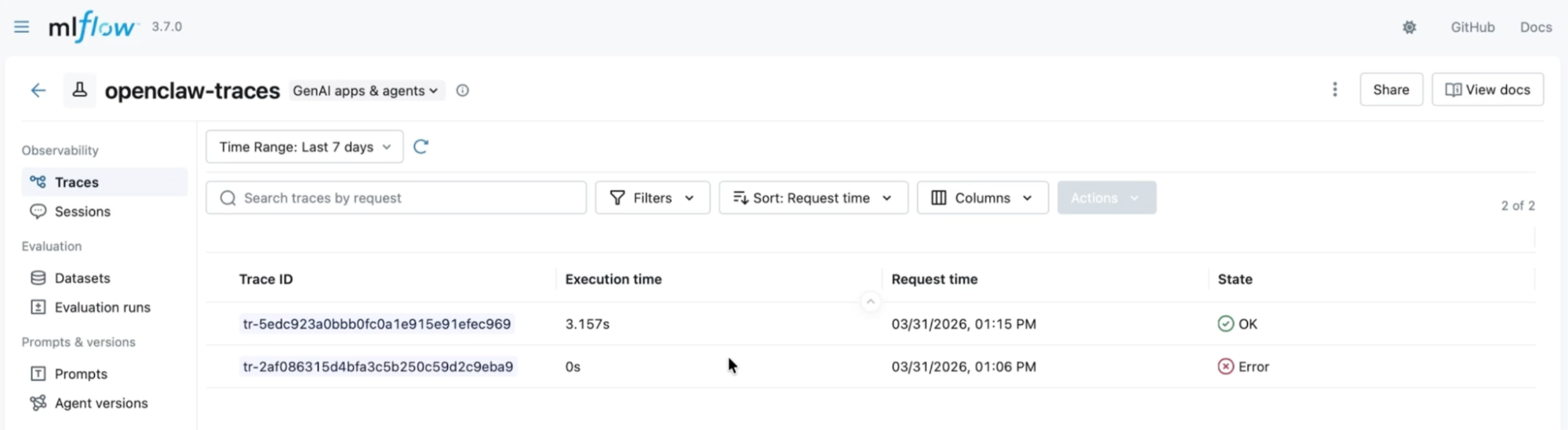1568x430 pixels.
Task: Open the Sort: Request time dropdown
Action: 813,198
